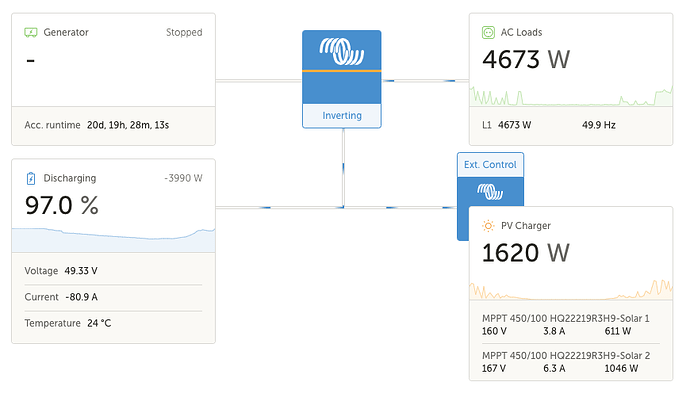Click the Ext. Control label
Viewport: 690px width, 405px height.
click(490, 164)
